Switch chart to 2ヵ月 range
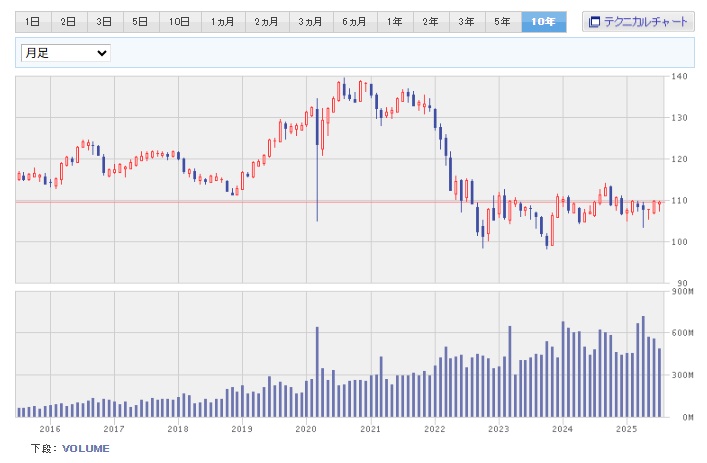 (267, 22)
